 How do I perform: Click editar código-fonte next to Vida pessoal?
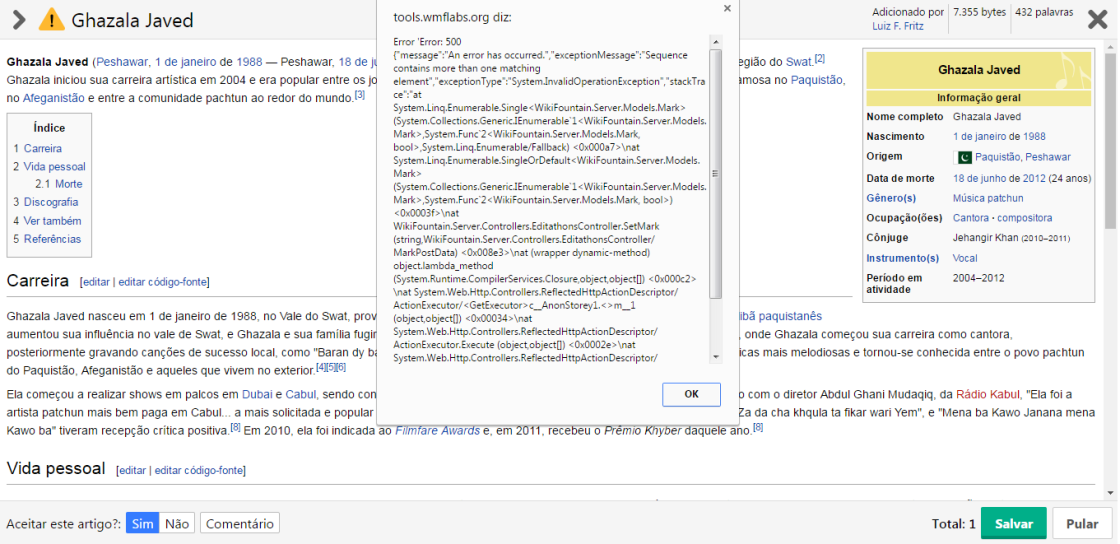click(x=199, y=470)
